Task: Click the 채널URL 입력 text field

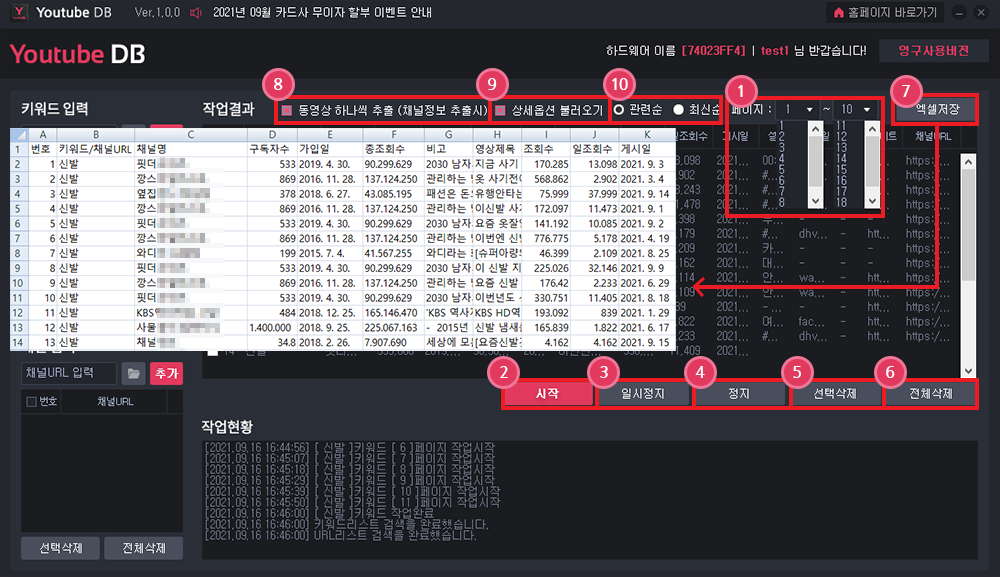Action: (69, 373)
